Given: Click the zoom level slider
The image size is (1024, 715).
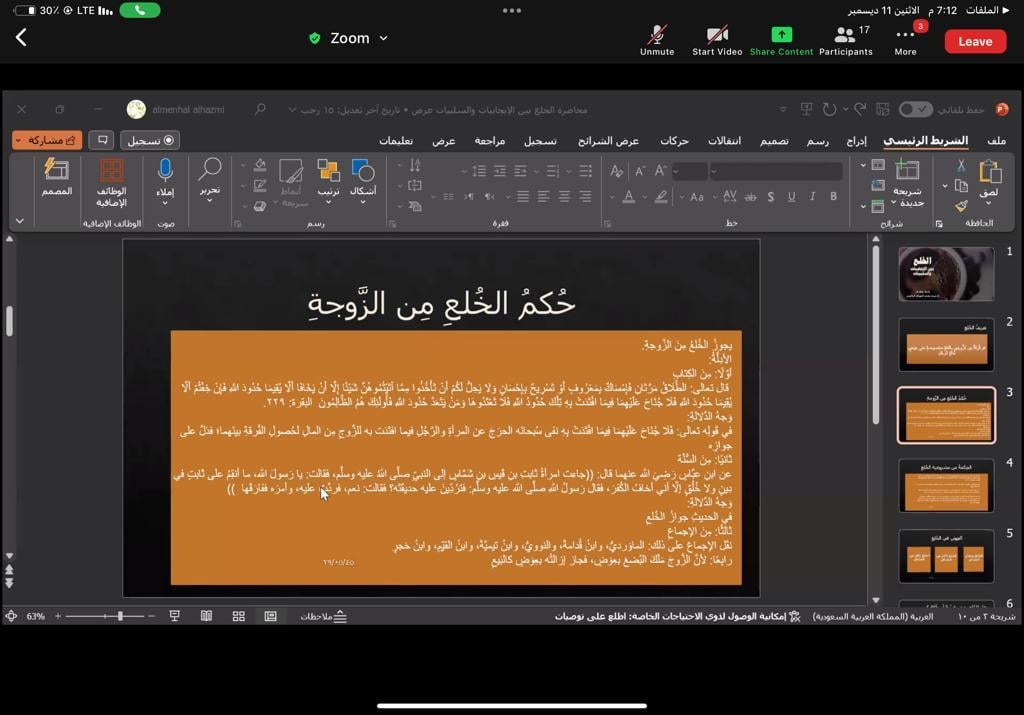Looking at the screenshot, I should pos(121,616).
